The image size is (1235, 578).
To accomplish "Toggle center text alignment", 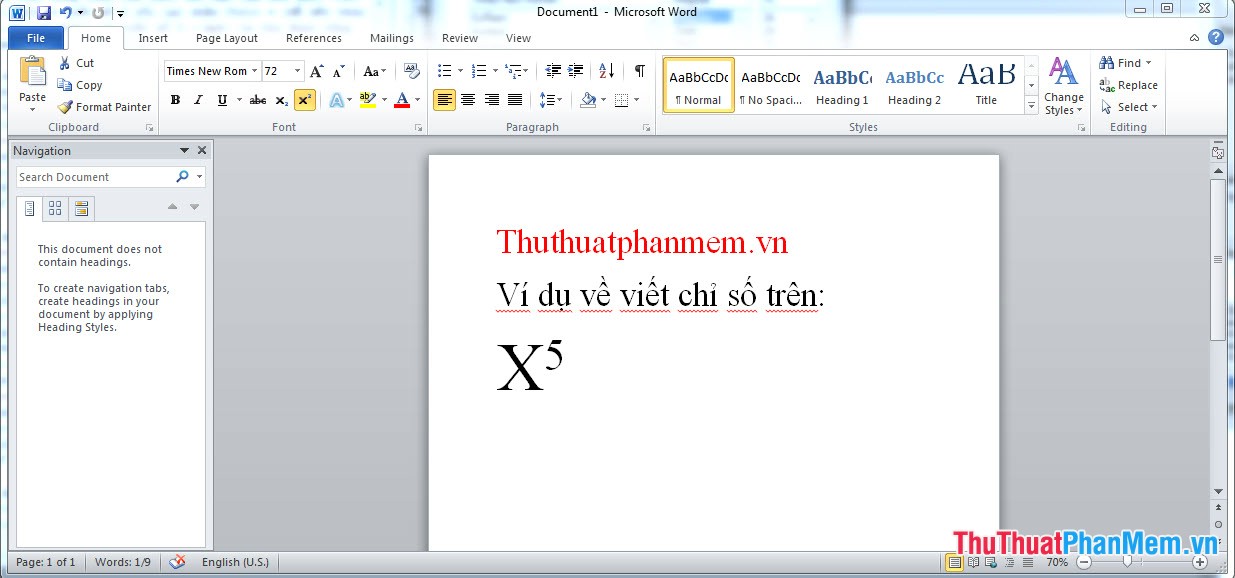I will [468, 100].
